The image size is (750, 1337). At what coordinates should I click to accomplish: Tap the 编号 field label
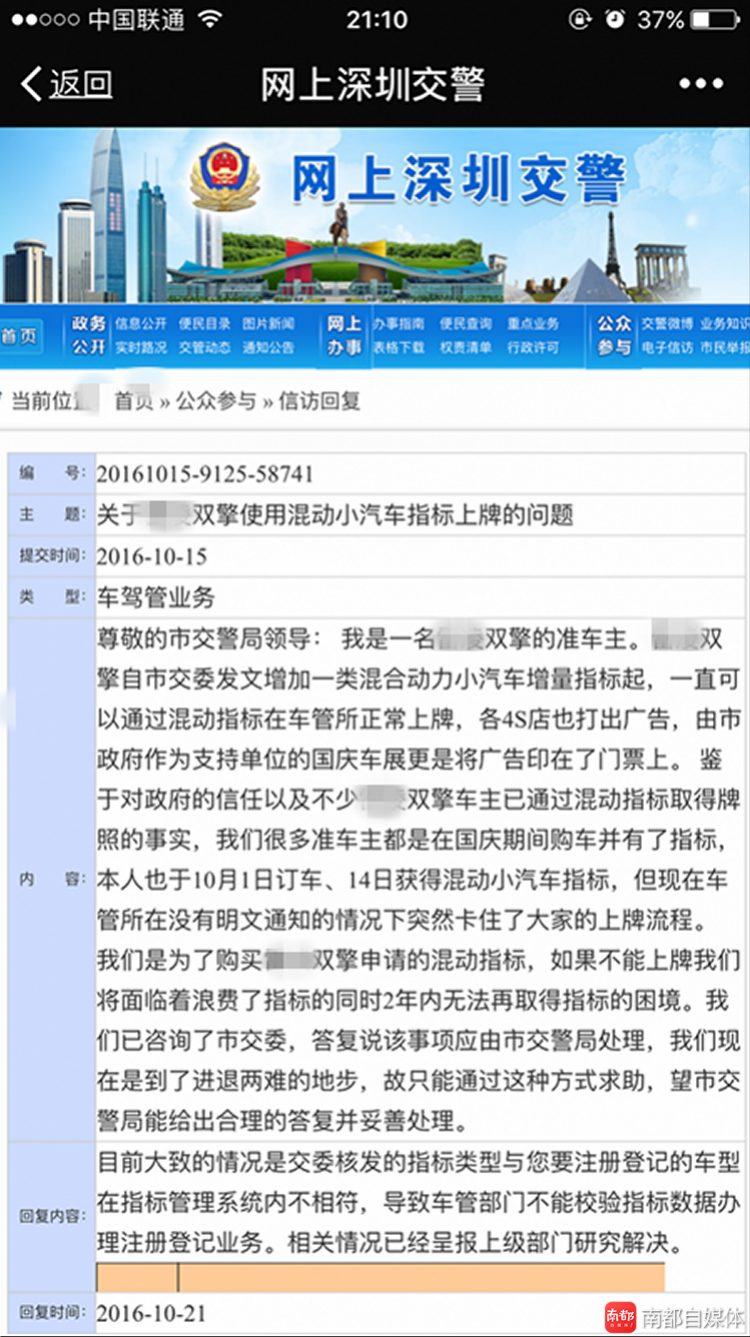[51, 474]
